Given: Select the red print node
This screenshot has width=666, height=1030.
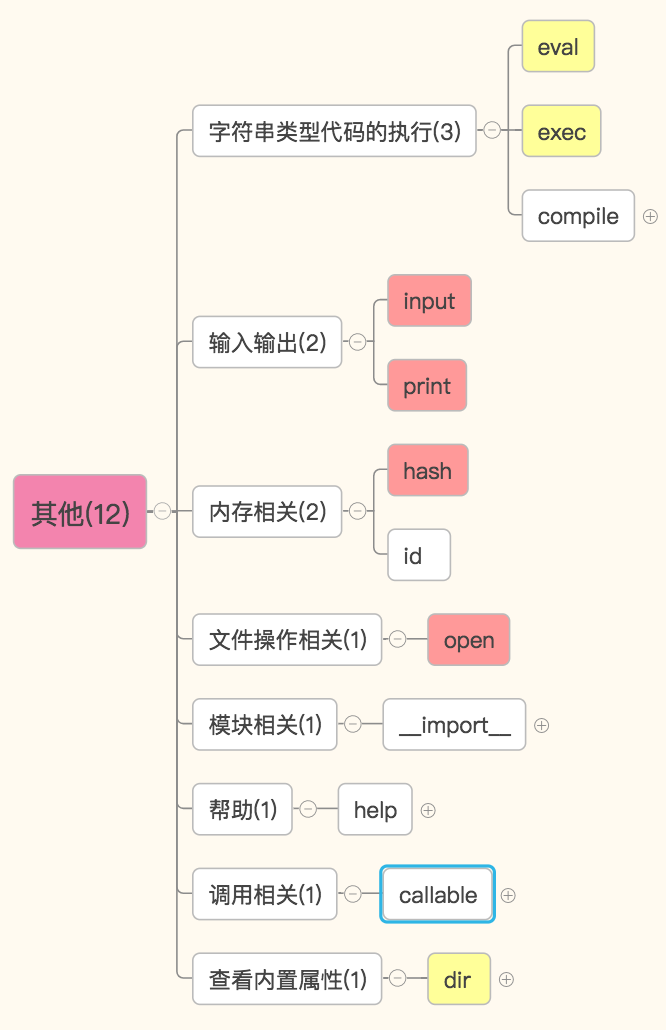Looking at the screenshot, I should pos(427,386).
